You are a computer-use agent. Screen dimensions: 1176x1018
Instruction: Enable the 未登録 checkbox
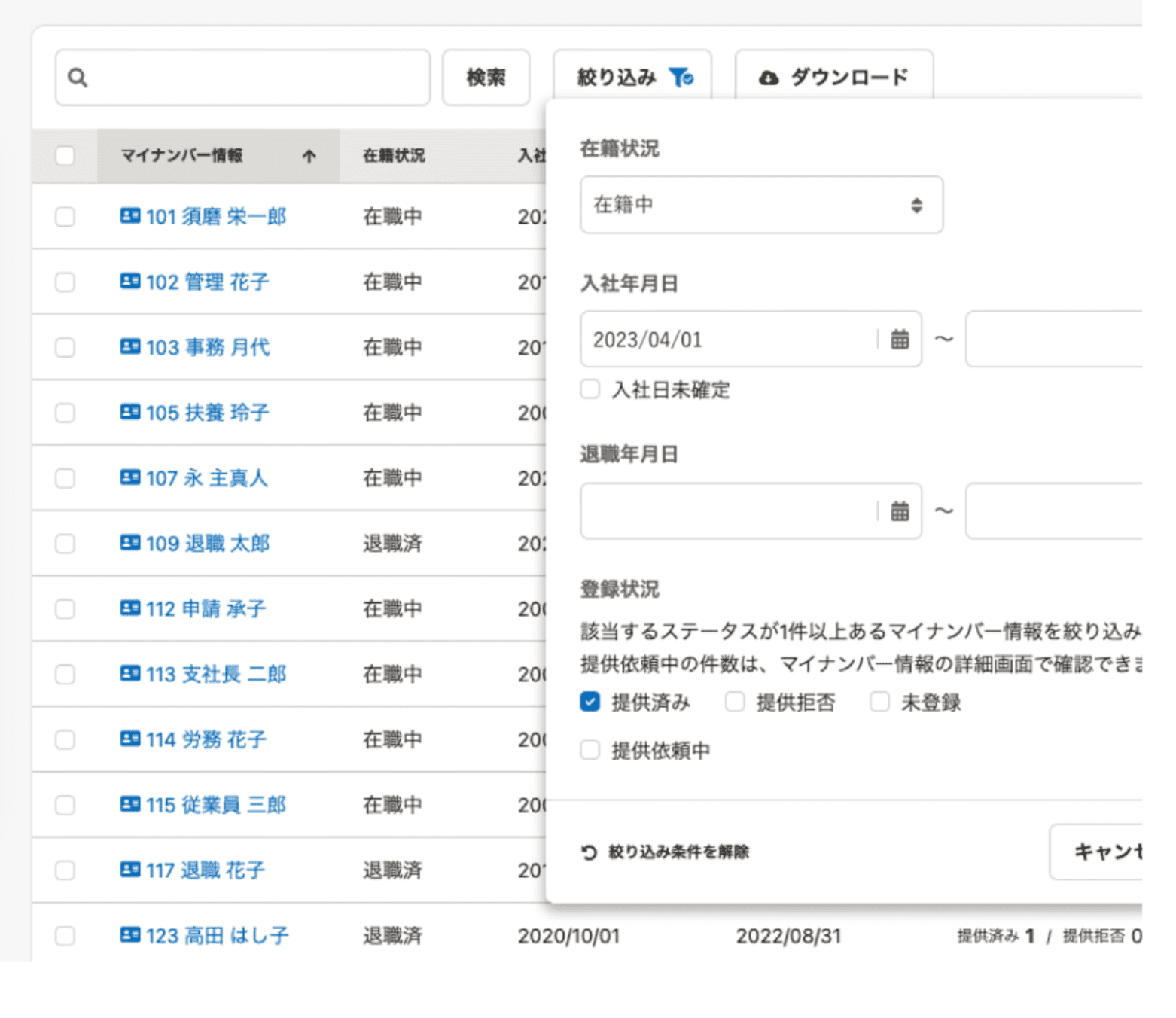coord(880,701)
